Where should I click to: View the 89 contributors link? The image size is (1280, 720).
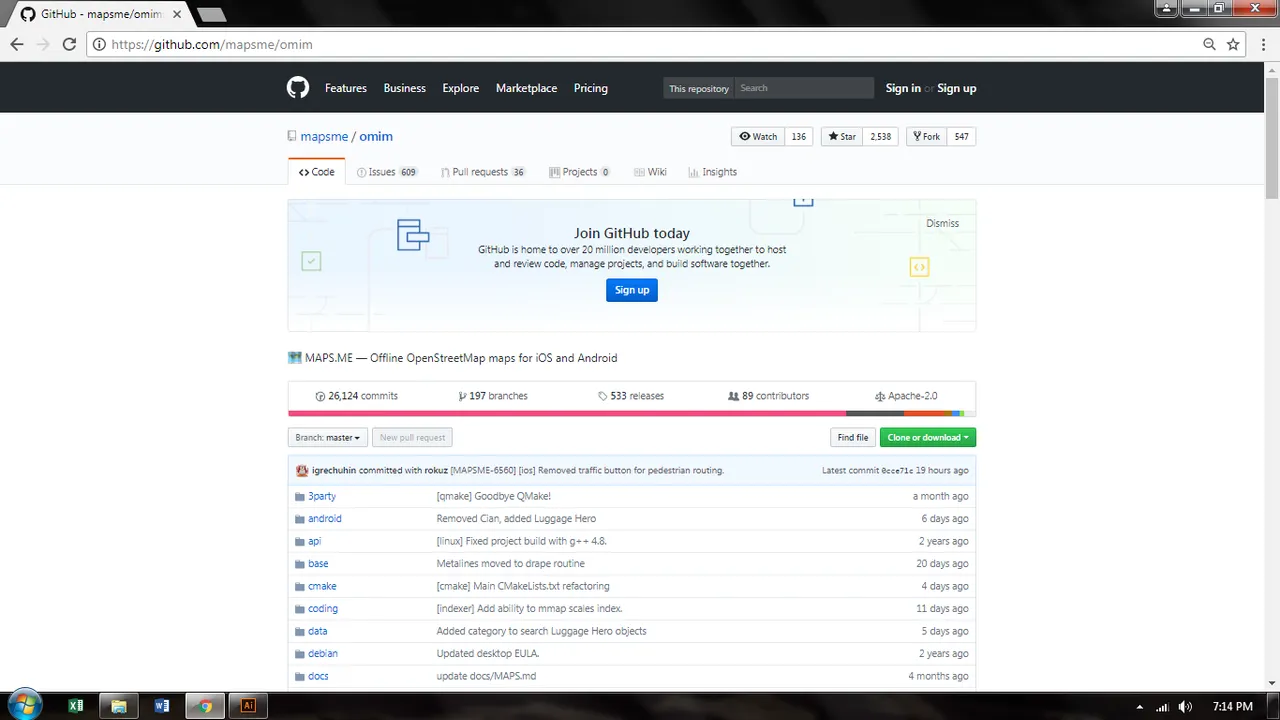click(x=769, y=396)
